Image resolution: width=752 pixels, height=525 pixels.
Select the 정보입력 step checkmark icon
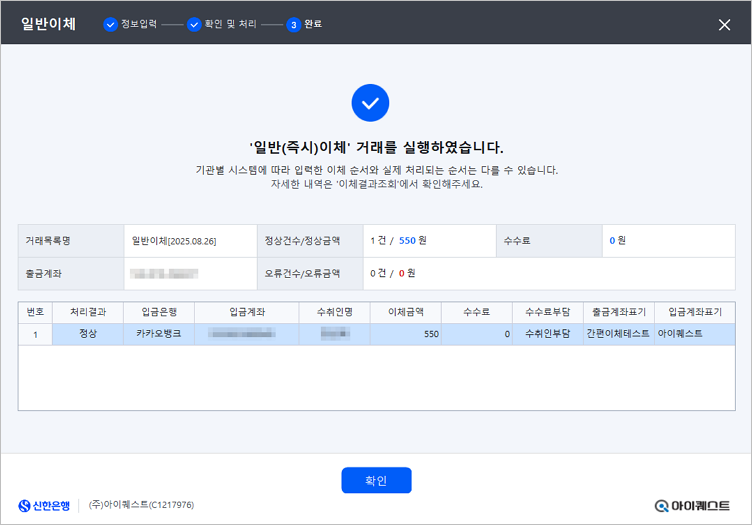point(110,24)
